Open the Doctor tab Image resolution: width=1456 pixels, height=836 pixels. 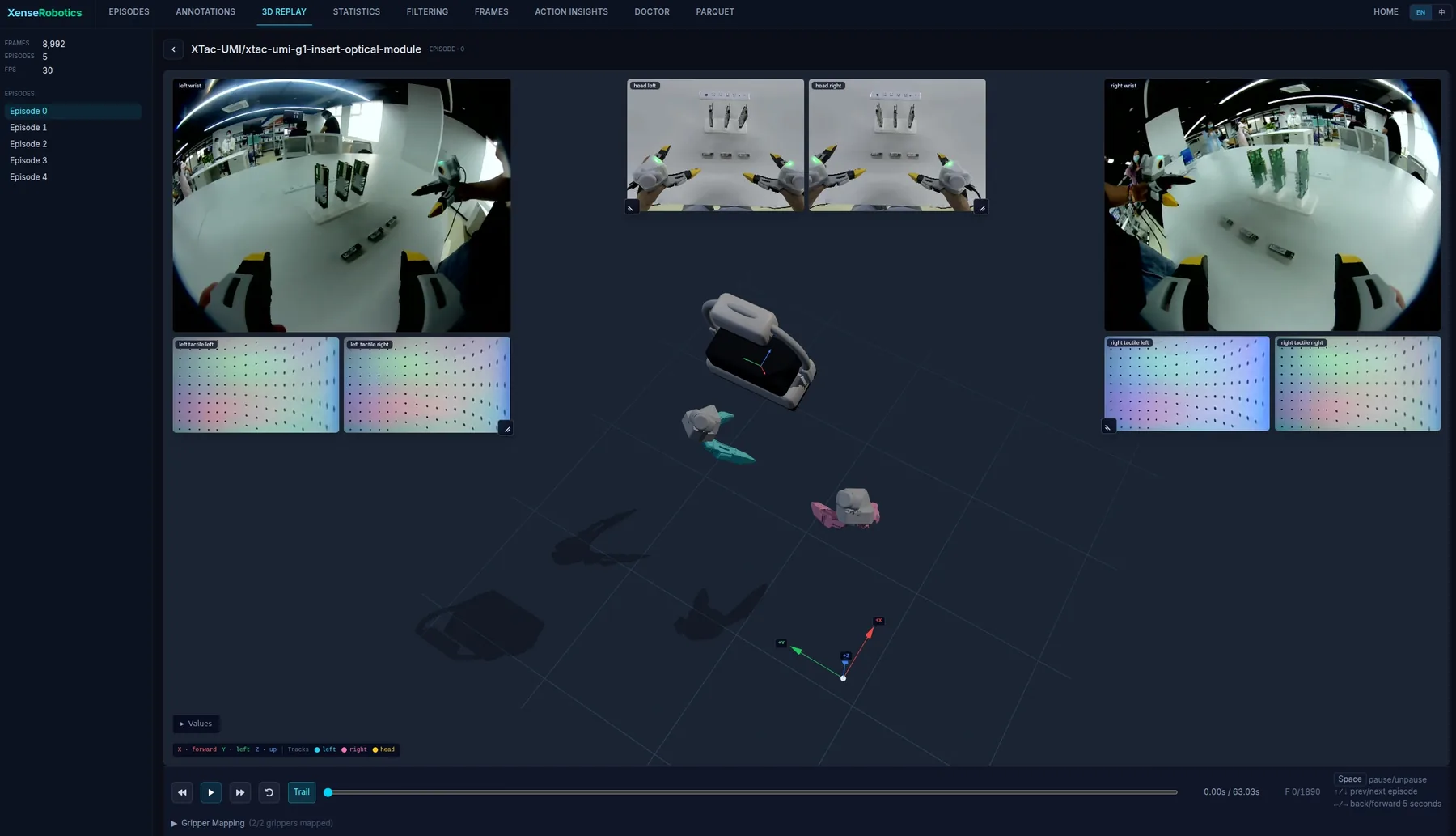pos(652,12)
